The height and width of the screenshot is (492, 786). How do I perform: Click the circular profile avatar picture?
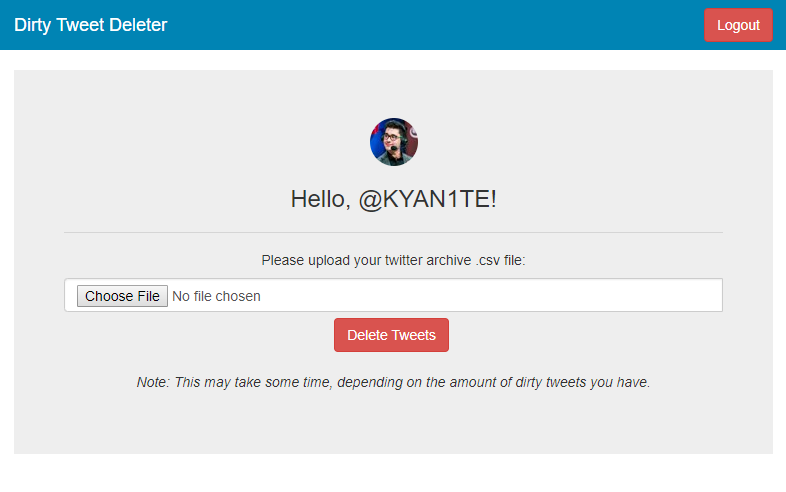pos(393,142)
